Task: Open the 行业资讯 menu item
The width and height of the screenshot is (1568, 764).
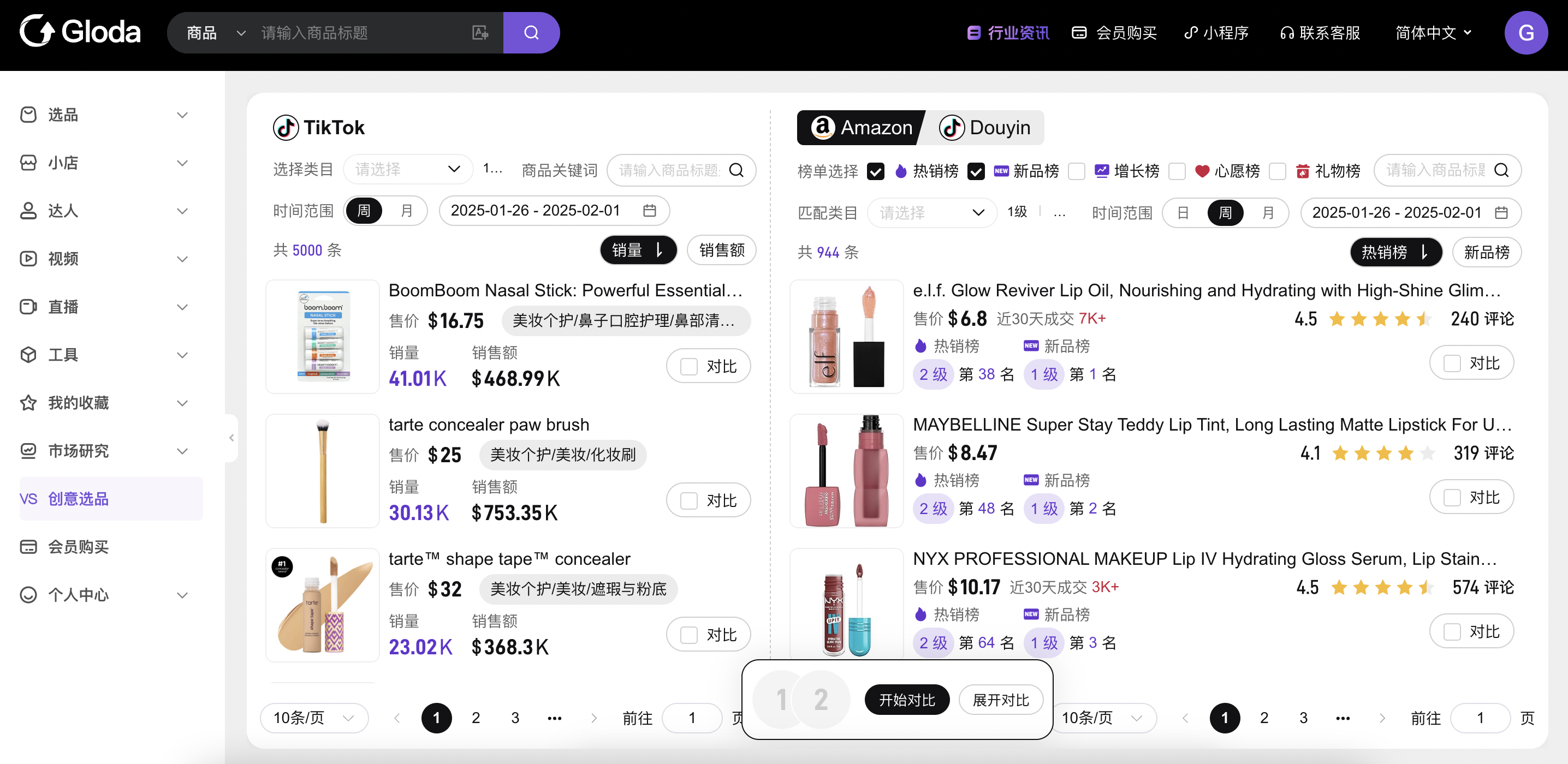Action: pyautogui.click(x=1007, y=32)
